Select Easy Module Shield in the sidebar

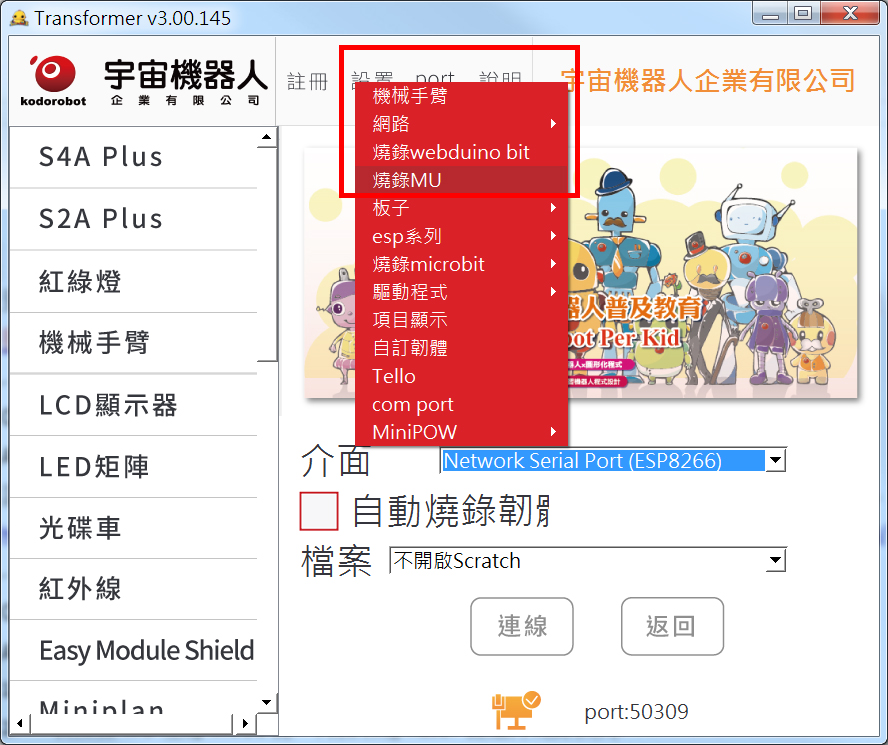click(134, 650)
